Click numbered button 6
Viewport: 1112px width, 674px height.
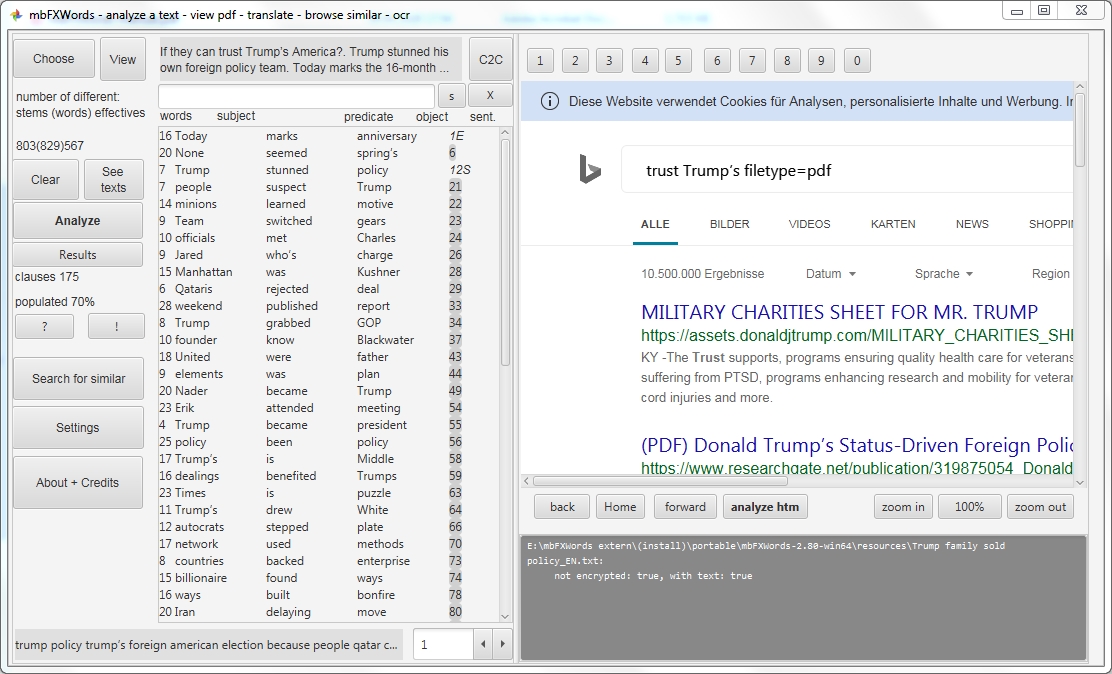point(717,61)
